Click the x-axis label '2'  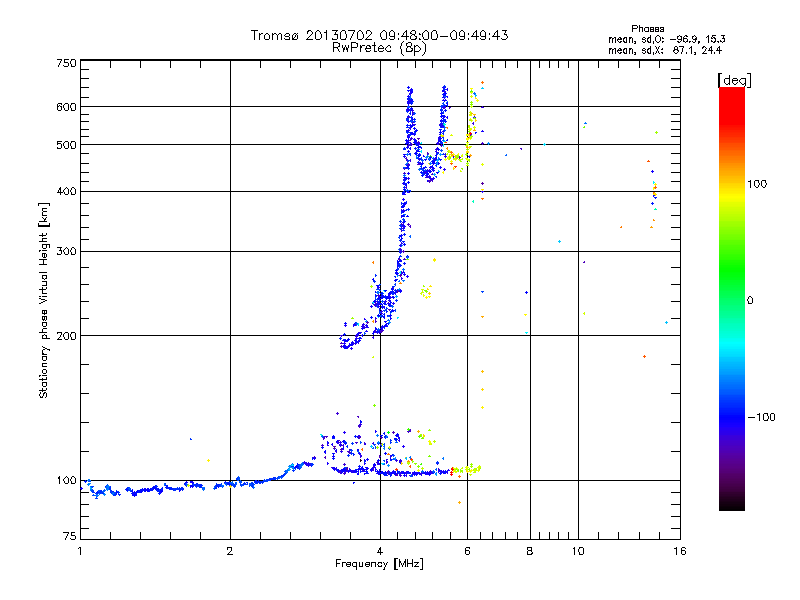pyautogui.click(x=230, y=551)
